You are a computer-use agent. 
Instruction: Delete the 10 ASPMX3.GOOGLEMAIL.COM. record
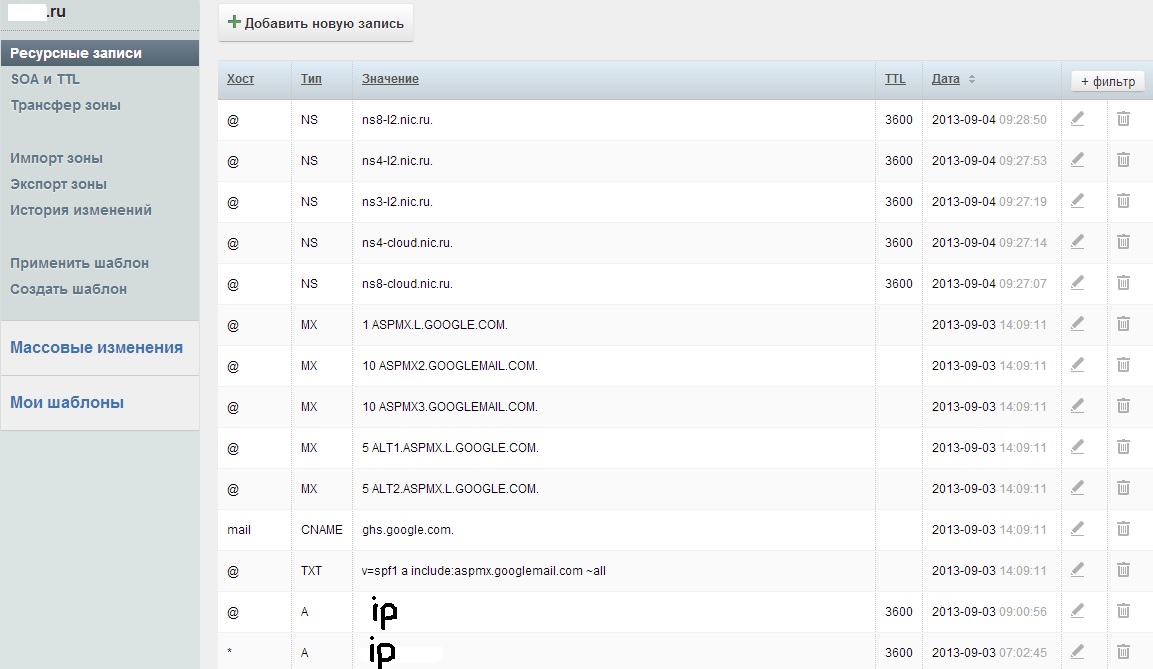coord(1123,406)
